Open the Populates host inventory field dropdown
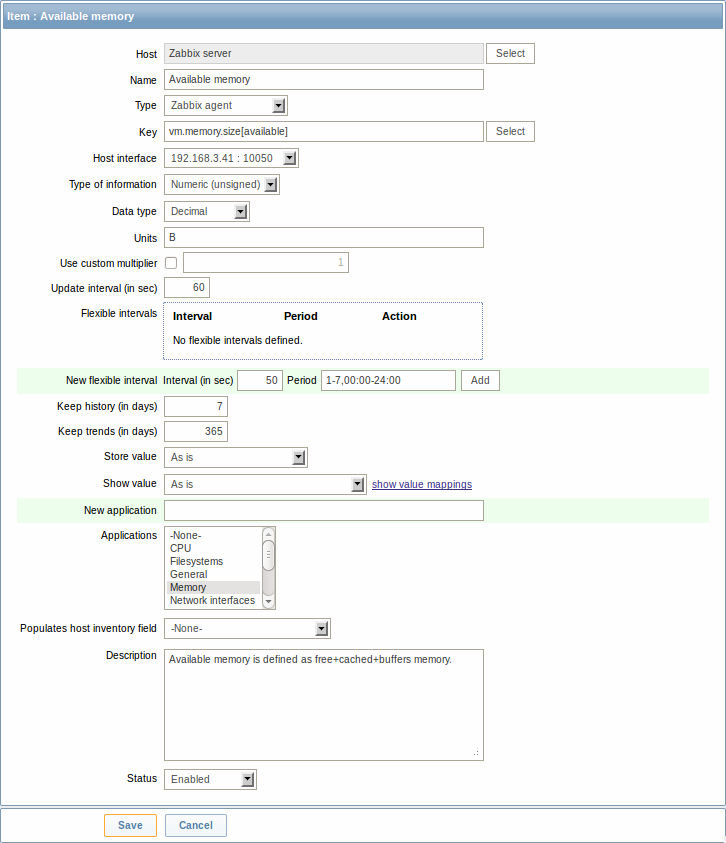The height and width of the screenshot is (843, 726). pos(247,628)
